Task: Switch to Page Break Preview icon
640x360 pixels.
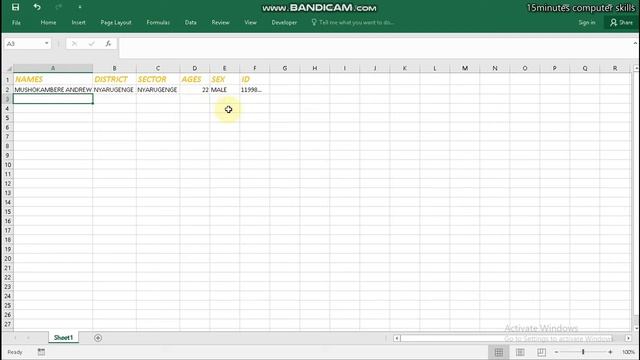Action: [541, 352]
